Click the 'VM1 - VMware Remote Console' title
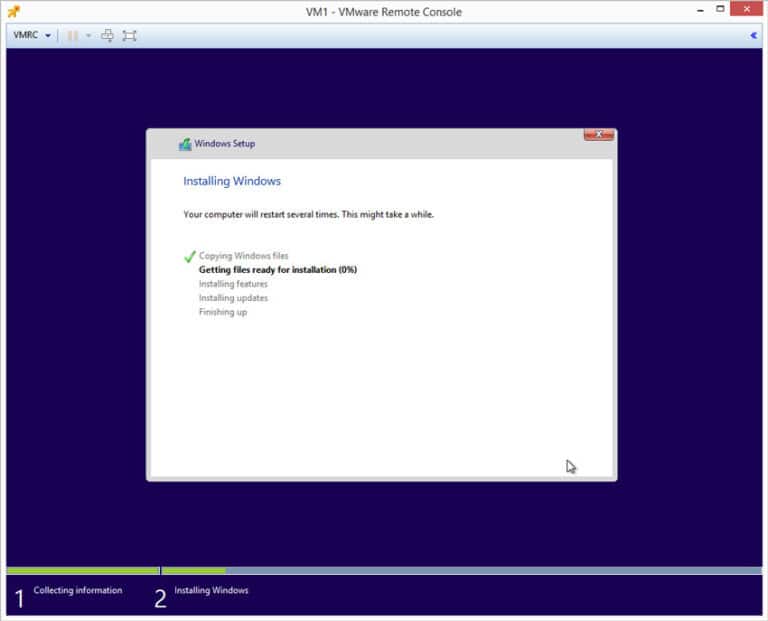The width and height of the screenshot is (768, 621). (384, 12)
